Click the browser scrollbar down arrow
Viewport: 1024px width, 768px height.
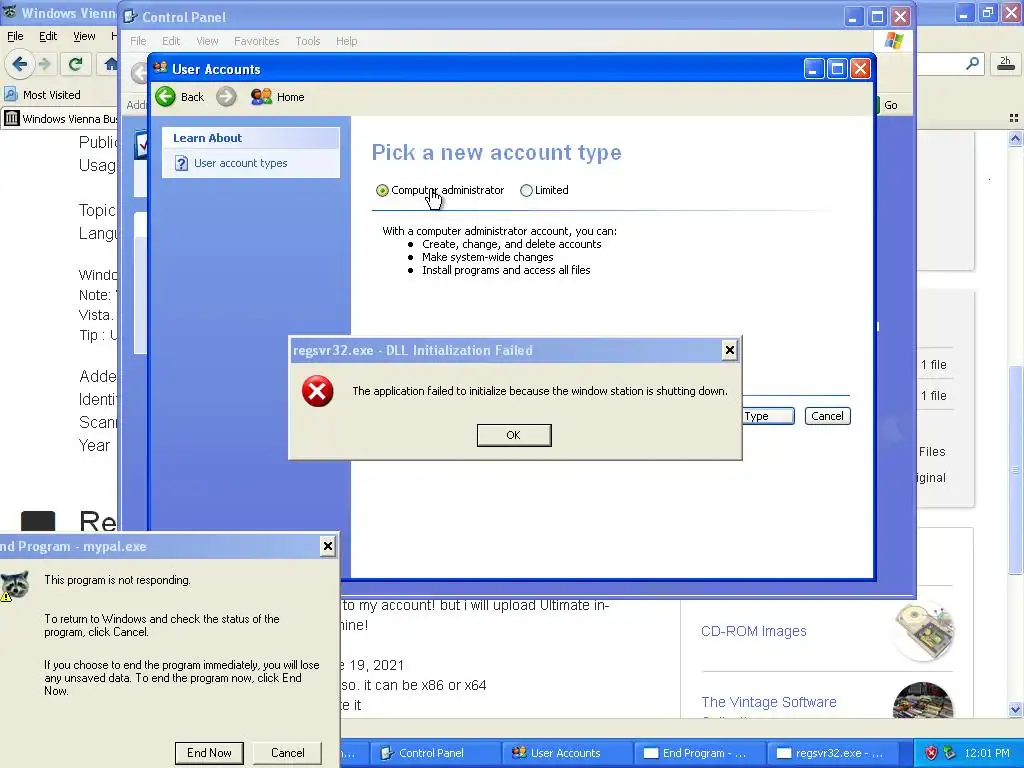click(1015, 709)
